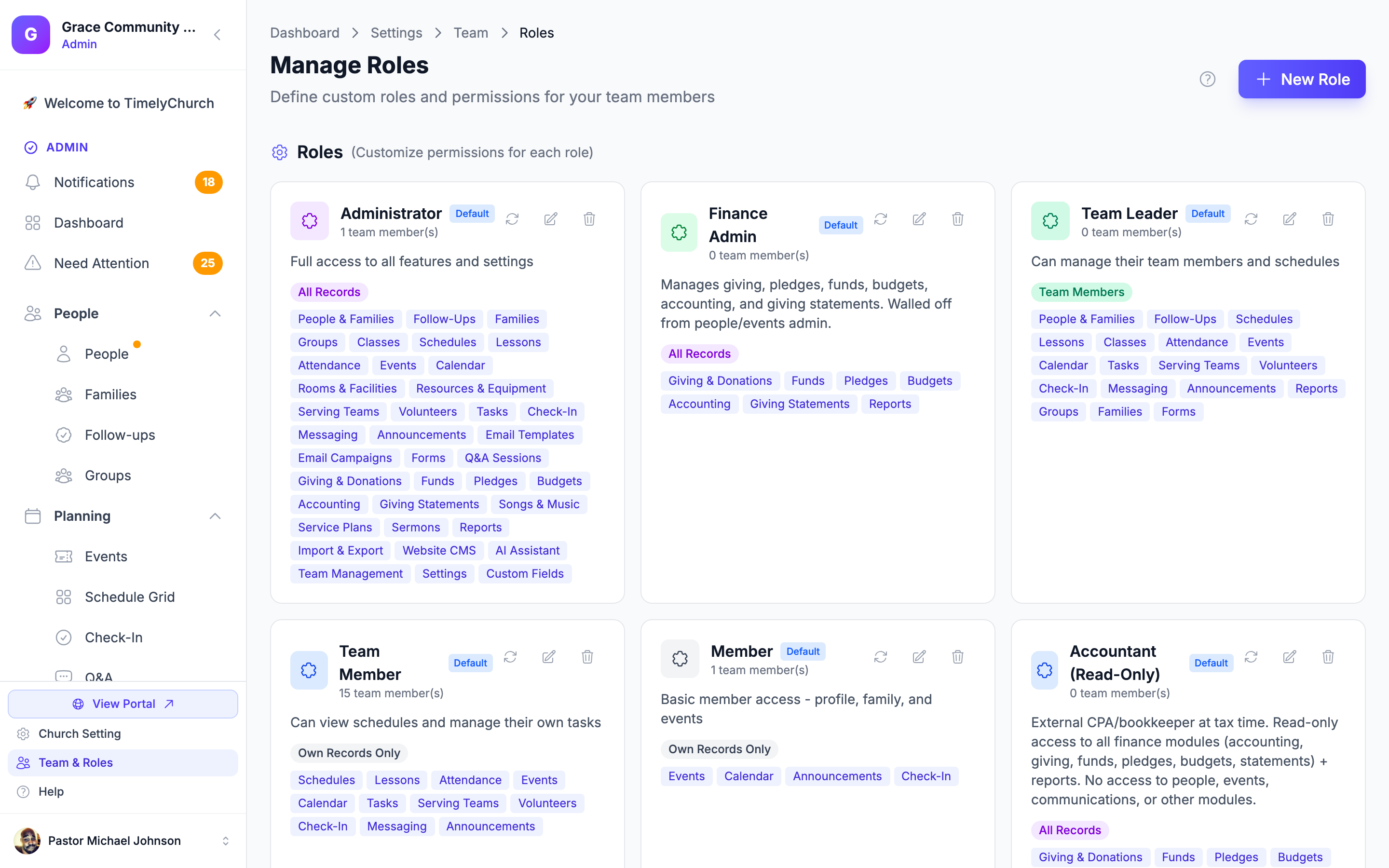
Task: Collapse the People section chevron
Action: point(215,313)
